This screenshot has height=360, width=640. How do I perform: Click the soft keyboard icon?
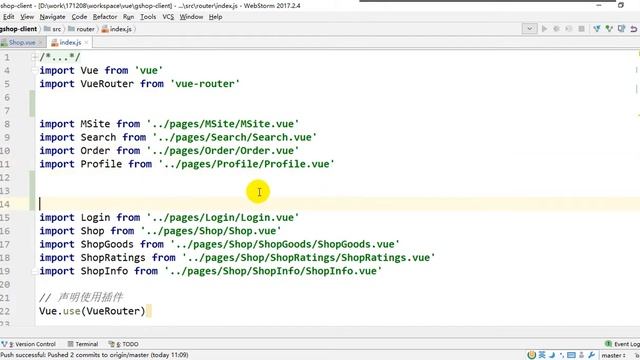pyautogui.click(x=571, y=355)
